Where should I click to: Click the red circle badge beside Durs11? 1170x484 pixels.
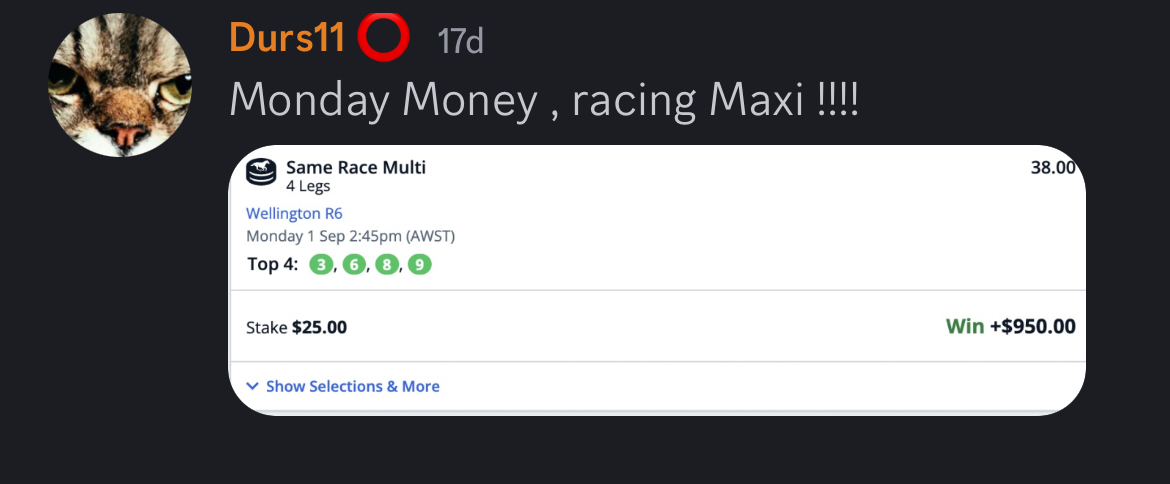(x=383, y=39)
